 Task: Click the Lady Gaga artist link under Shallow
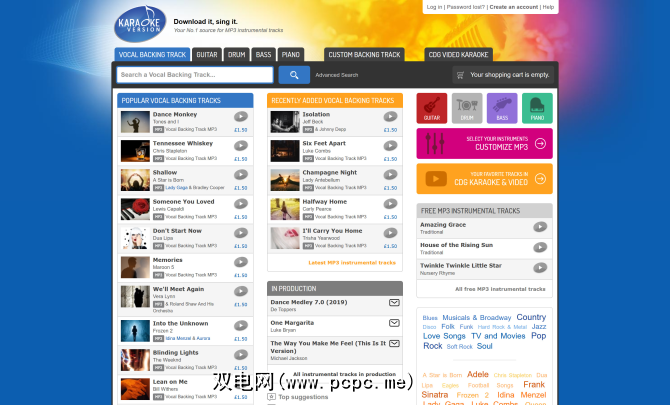(x=176, y=188)
